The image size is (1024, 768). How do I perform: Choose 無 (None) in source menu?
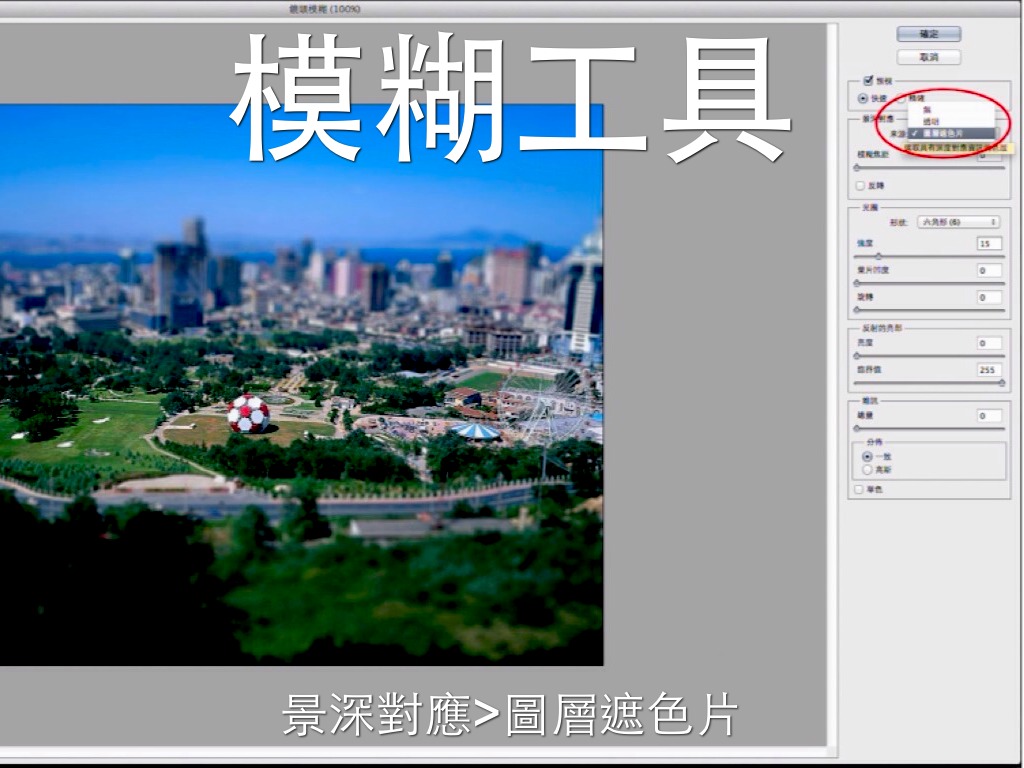pos(927,109)
